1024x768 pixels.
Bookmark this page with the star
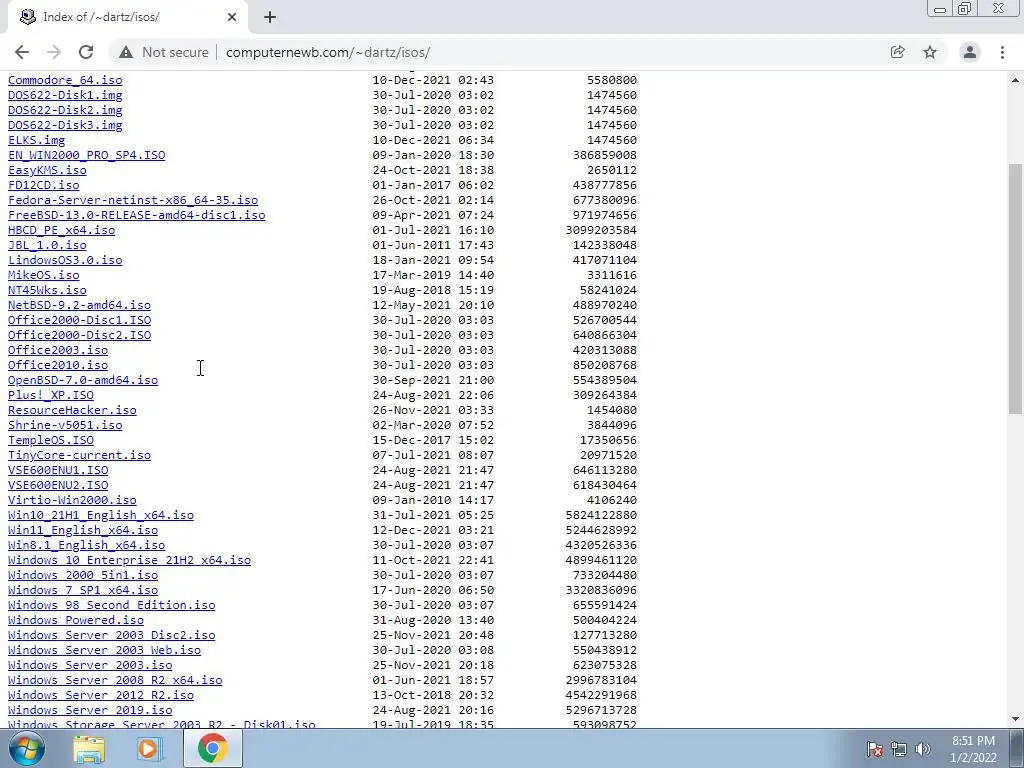tap(930, 52)
